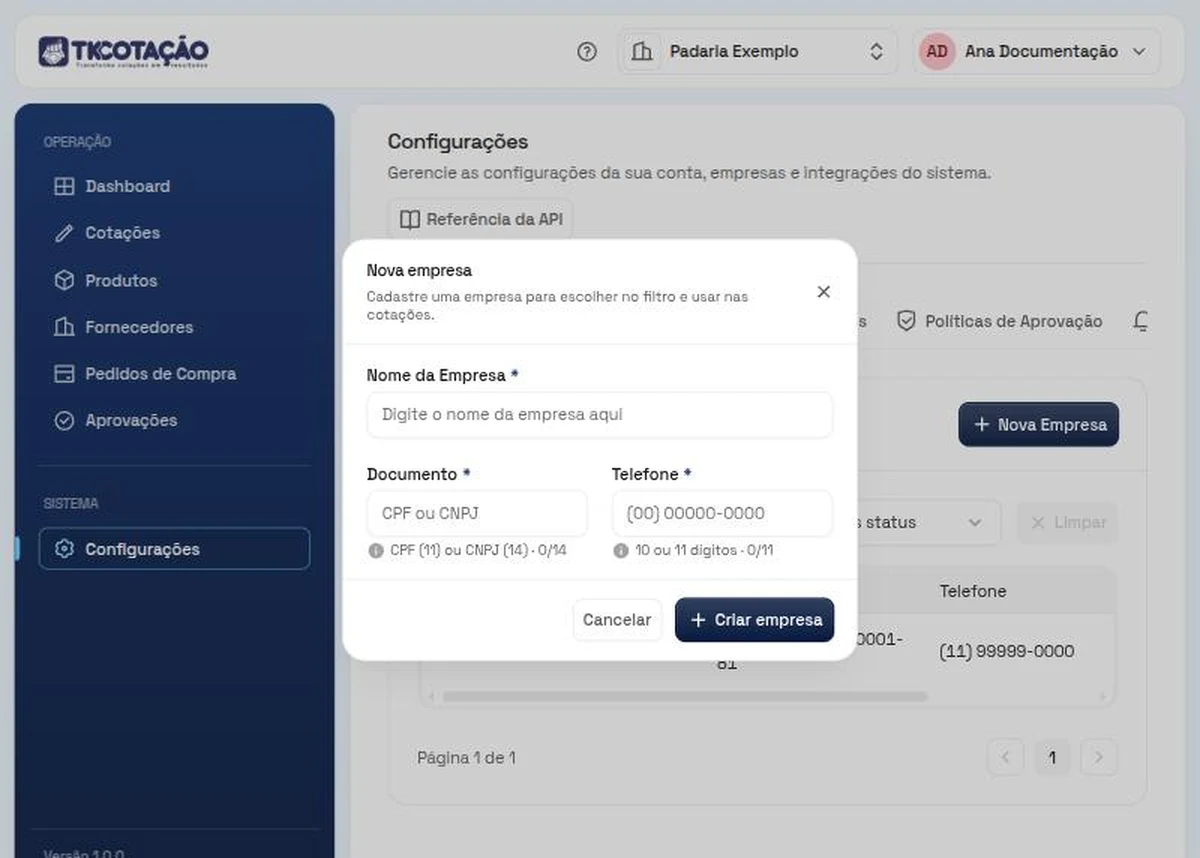Click the Nova Empresa button
Viewport: 1200px width, 858px height.
click(1038, 425)
